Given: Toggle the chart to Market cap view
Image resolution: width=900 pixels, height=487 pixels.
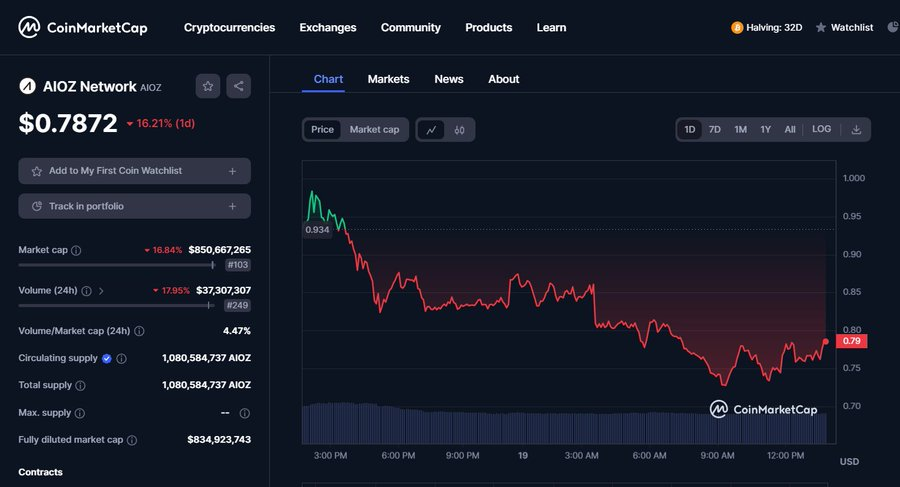Looking at the screenshot, I should tap(374, 130).
